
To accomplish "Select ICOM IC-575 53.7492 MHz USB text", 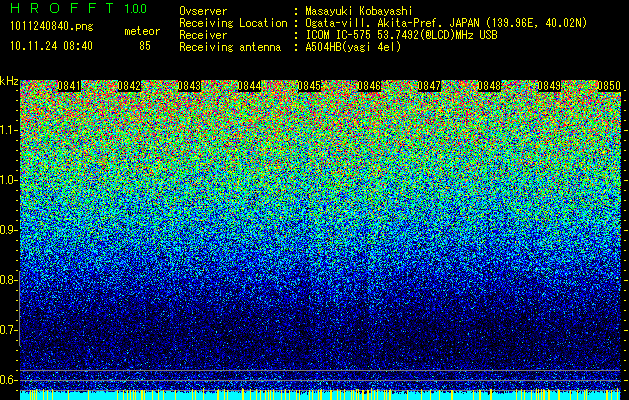I will click(x=401, y=35).
